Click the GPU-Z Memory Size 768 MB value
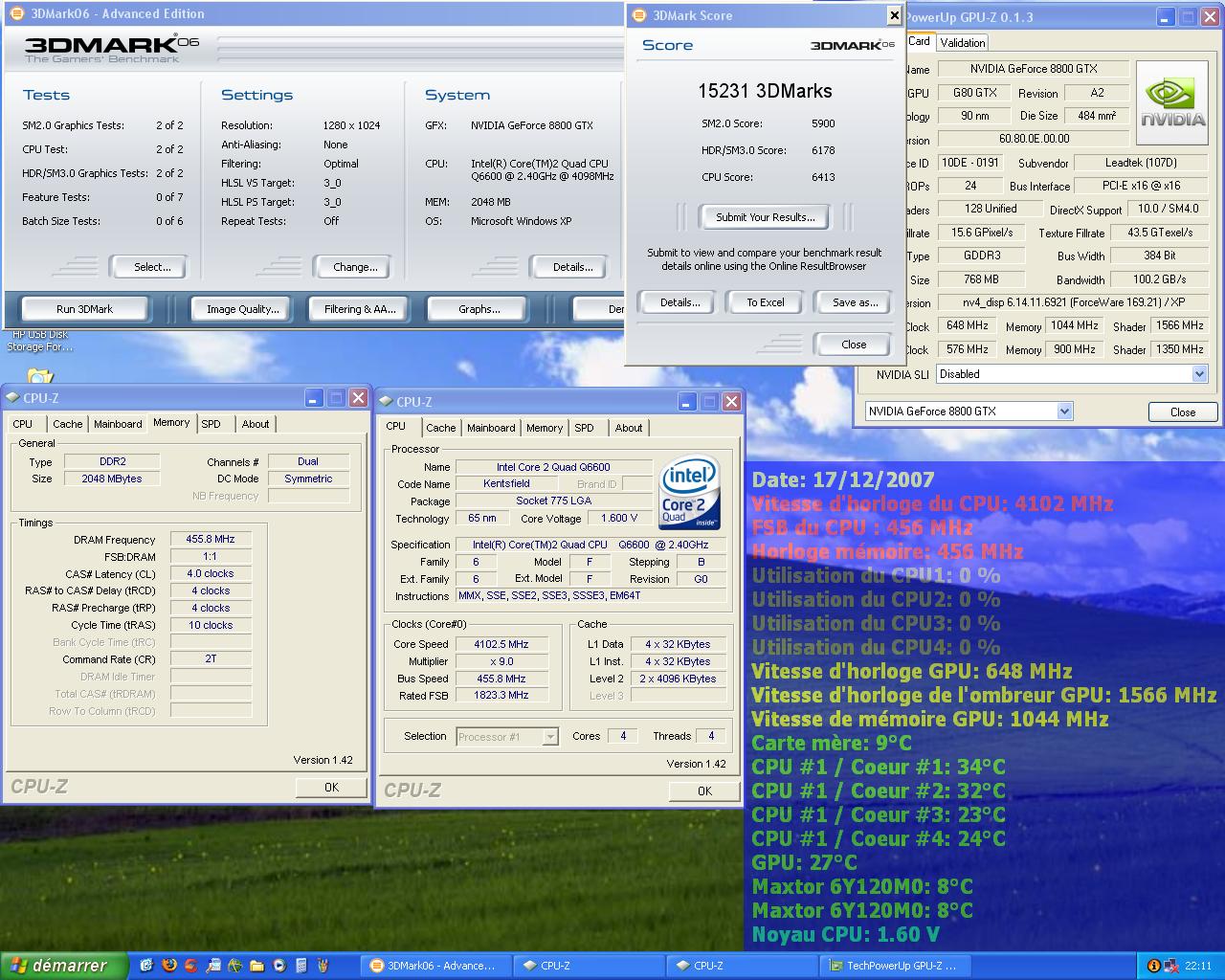The width and height of the screenshot is (1225, 980). coord(981,279)
